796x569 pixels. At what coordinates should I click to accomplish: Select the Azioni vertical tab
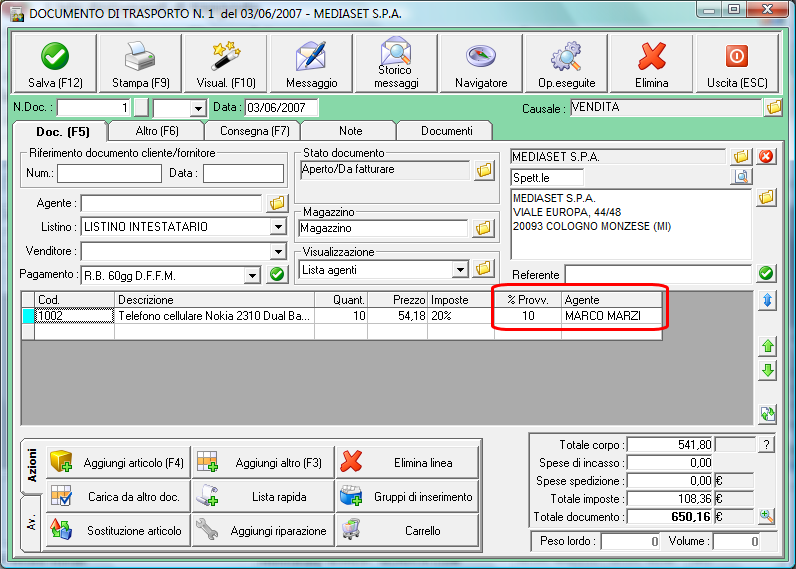pyautogui.click(x=31, y=465)
